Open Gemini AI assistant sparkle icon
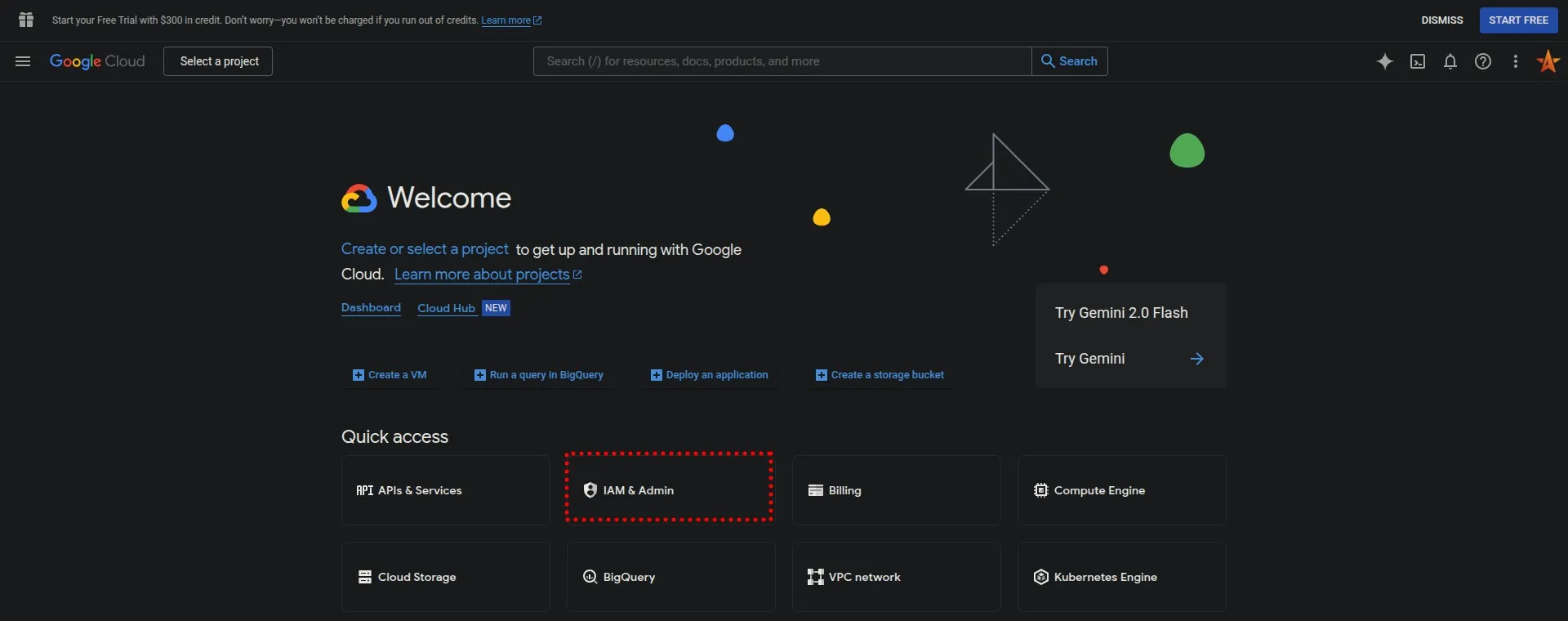 click(x=1385, y=61)
